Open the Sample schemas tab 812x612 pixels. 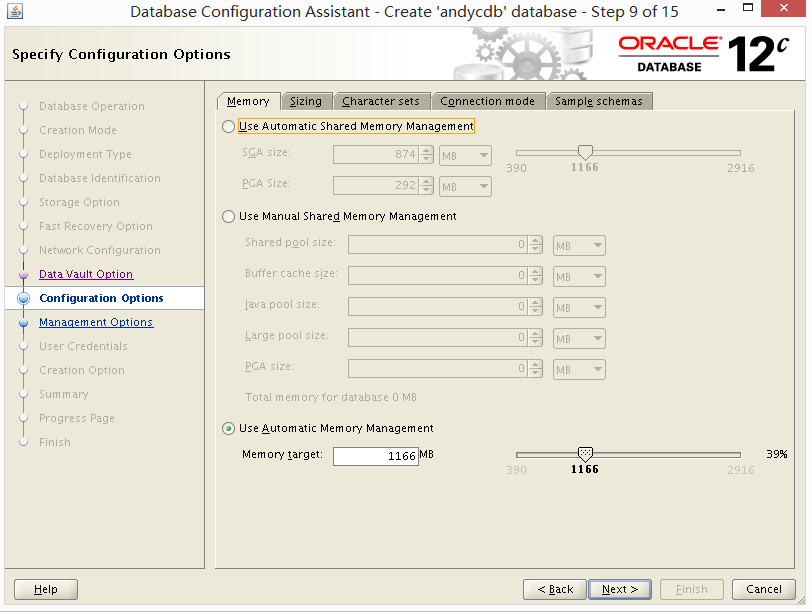(x=599, y=101)
